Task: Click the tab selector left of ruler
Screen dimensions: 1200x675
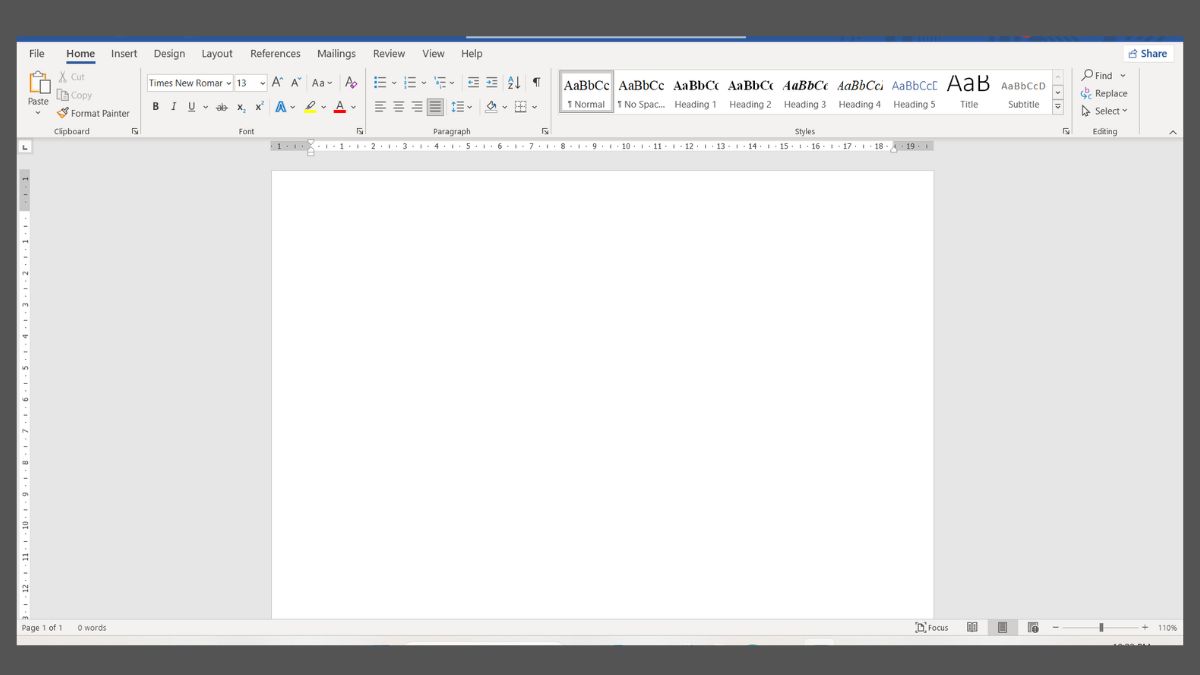Action: [25, 147]
